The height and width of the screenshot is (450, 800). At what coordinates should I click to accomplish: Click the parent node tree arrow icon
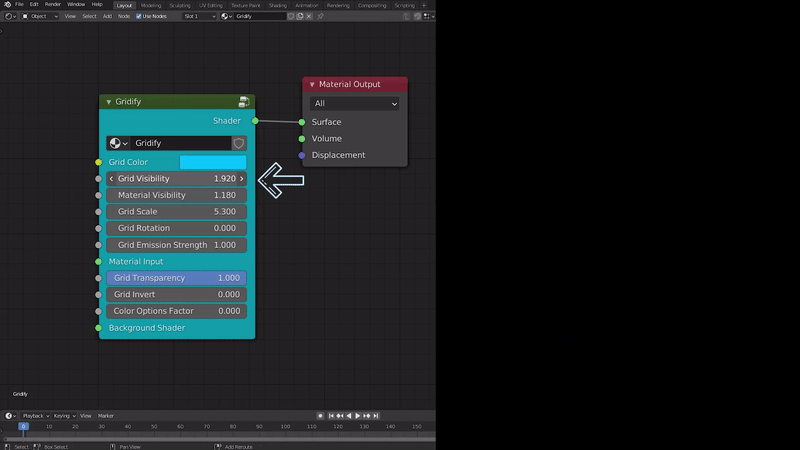tap(406, 16)
